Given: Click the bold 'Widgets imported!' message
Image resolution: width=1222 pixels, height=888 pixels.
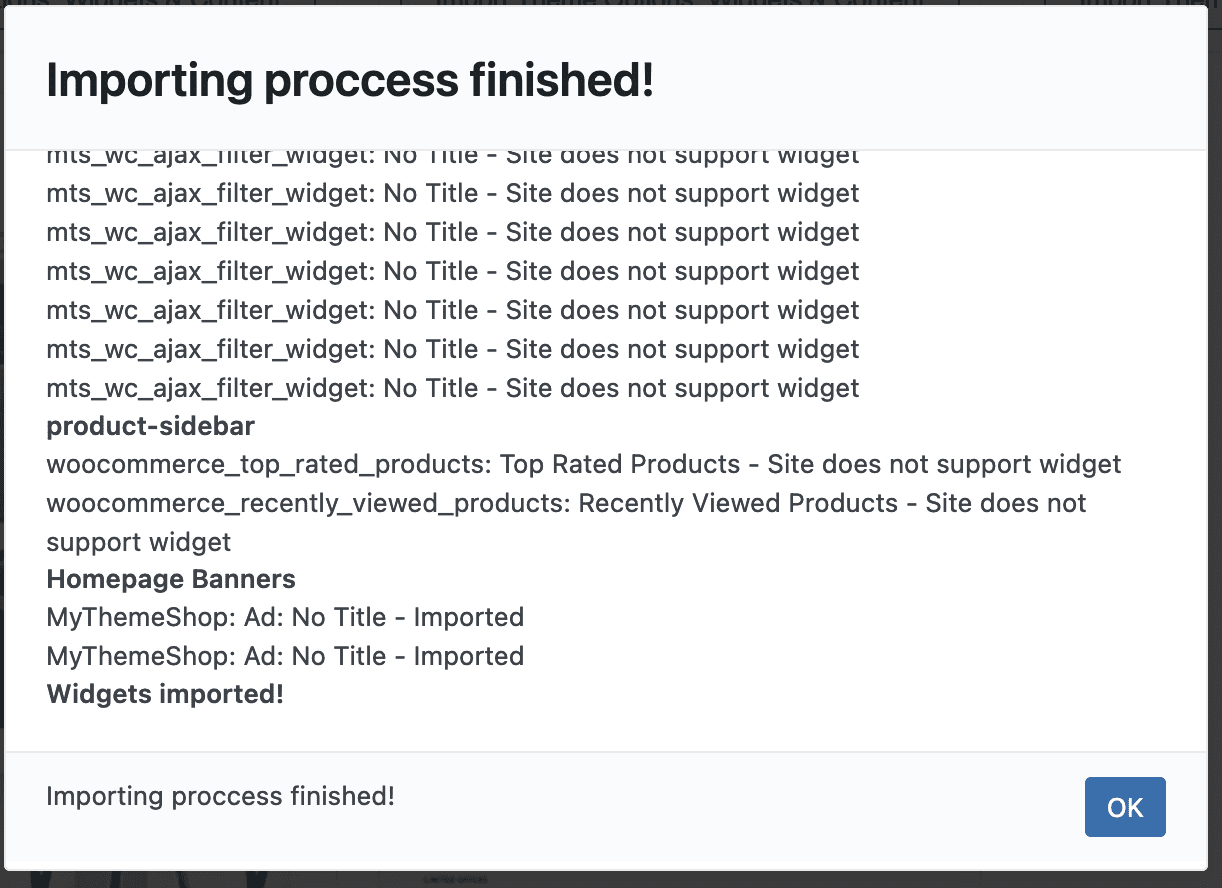Looking at the screenshot, I should (165, 694).
